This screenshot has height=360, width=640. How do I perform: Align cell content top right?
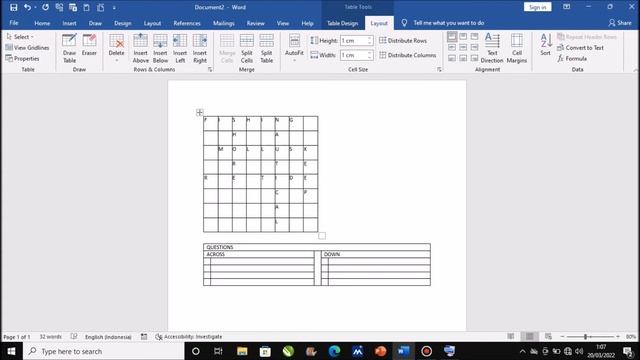point(474,37)
